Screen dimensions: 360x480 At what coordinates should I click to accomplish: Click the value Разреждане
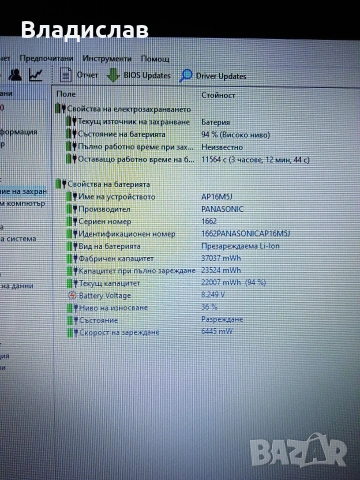[x=222, y=319]
